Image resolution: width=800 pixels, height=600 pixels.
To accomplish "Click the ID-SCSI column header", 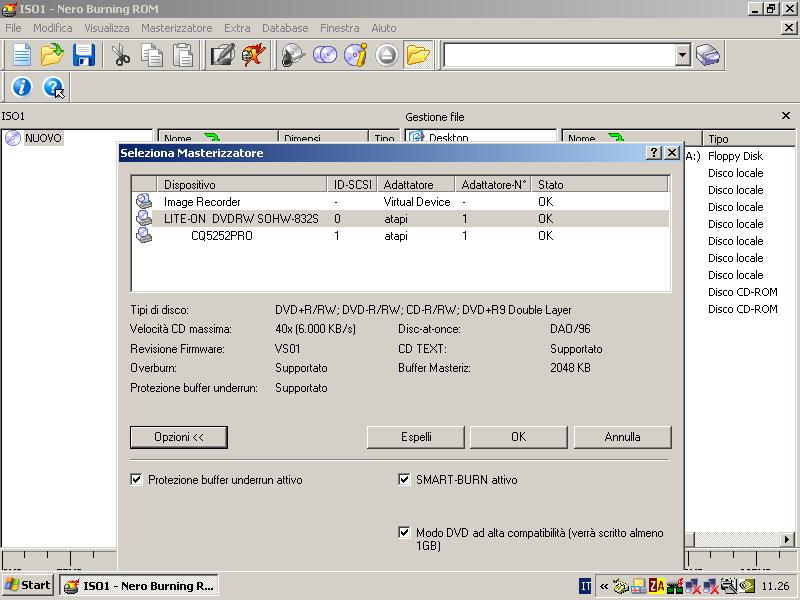I will pos(352,184).
